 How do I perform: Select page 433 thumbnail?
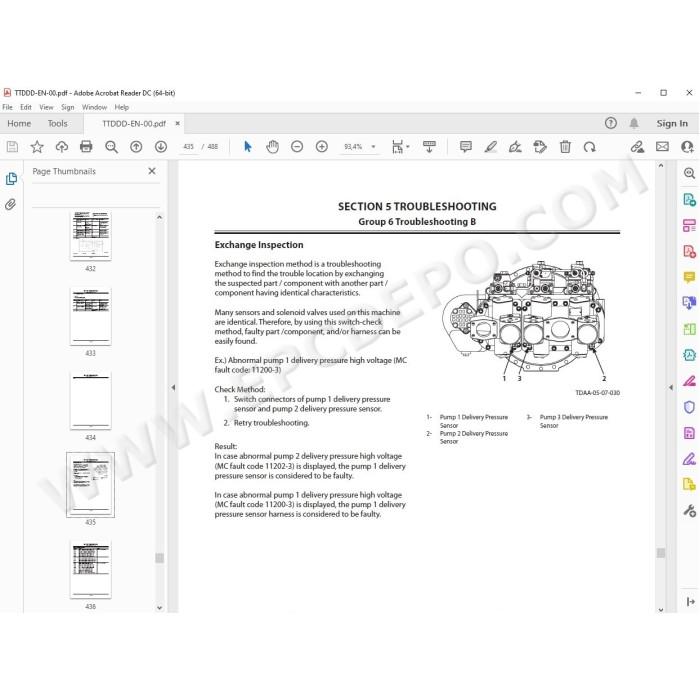coord(91,316)
